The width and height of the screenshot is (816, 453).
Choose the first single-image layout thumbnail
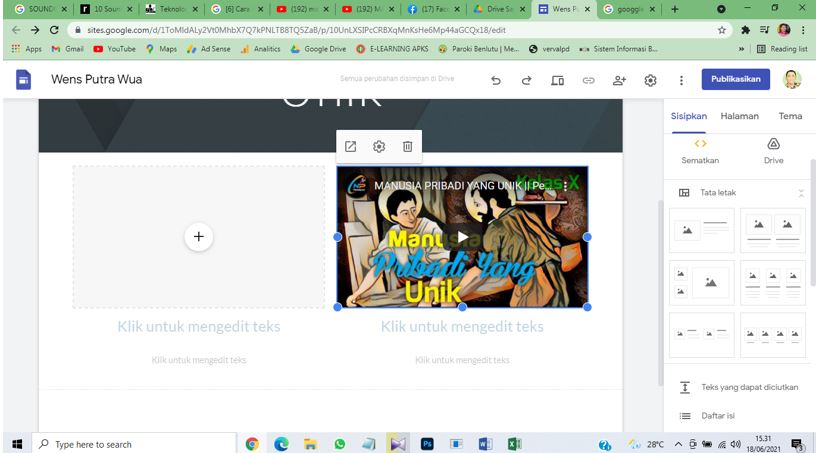pyautogui.click(x=701, y=230)
